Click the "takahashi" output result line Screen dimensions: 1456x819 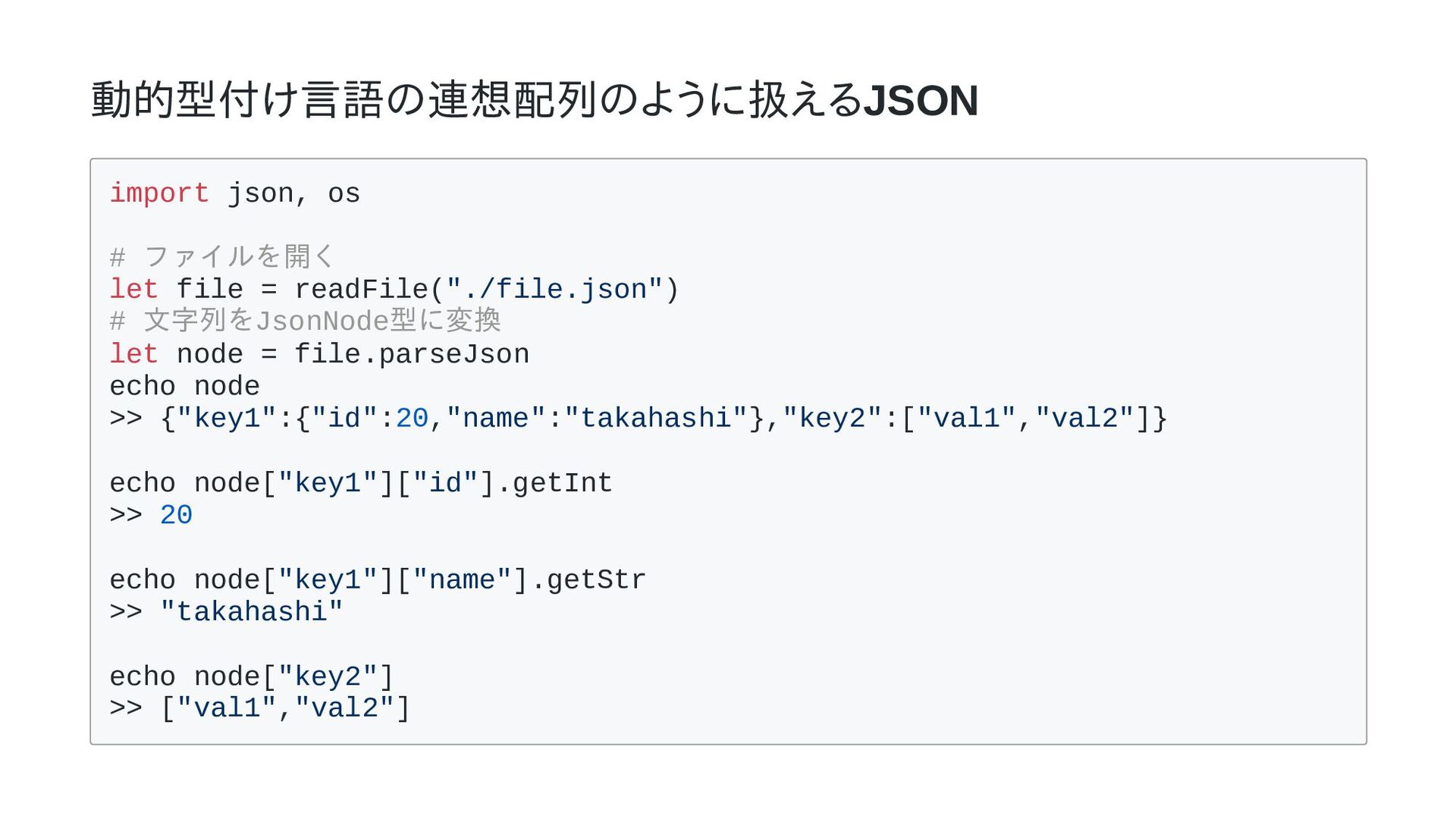(x=227, y=612)
